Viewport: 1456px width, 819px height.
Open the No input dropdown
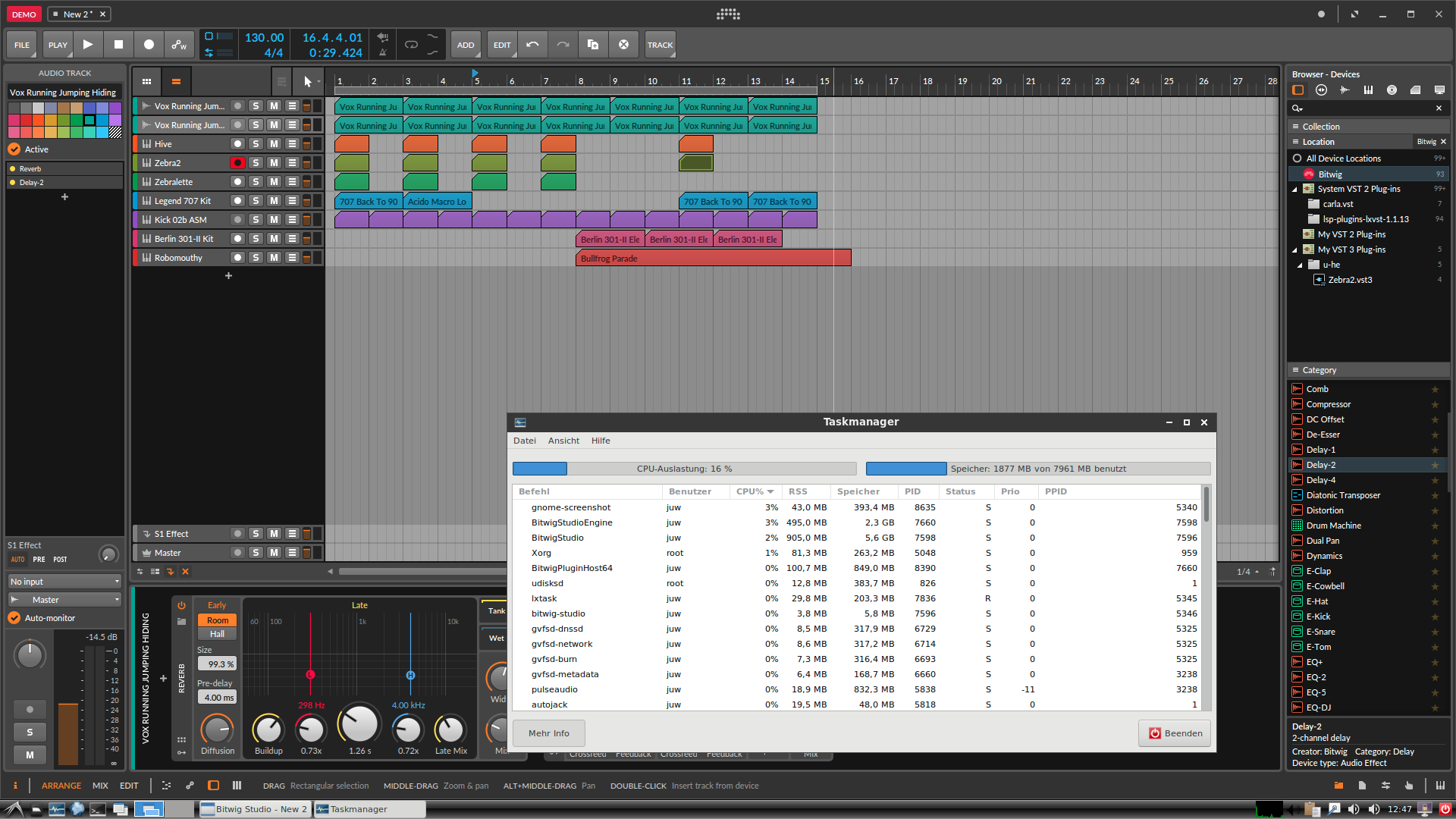click(64, 582)
